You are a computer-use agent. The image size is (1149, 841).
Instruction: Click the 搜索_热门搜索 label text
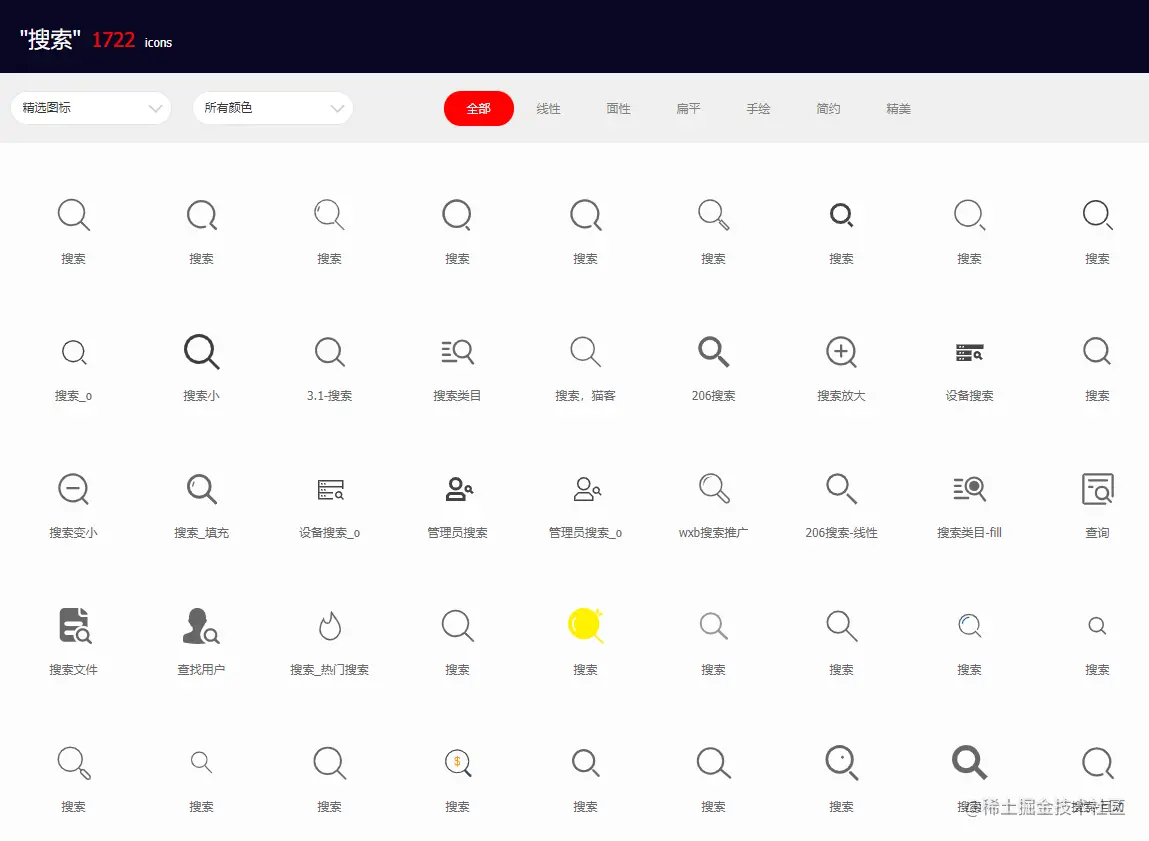330,670
